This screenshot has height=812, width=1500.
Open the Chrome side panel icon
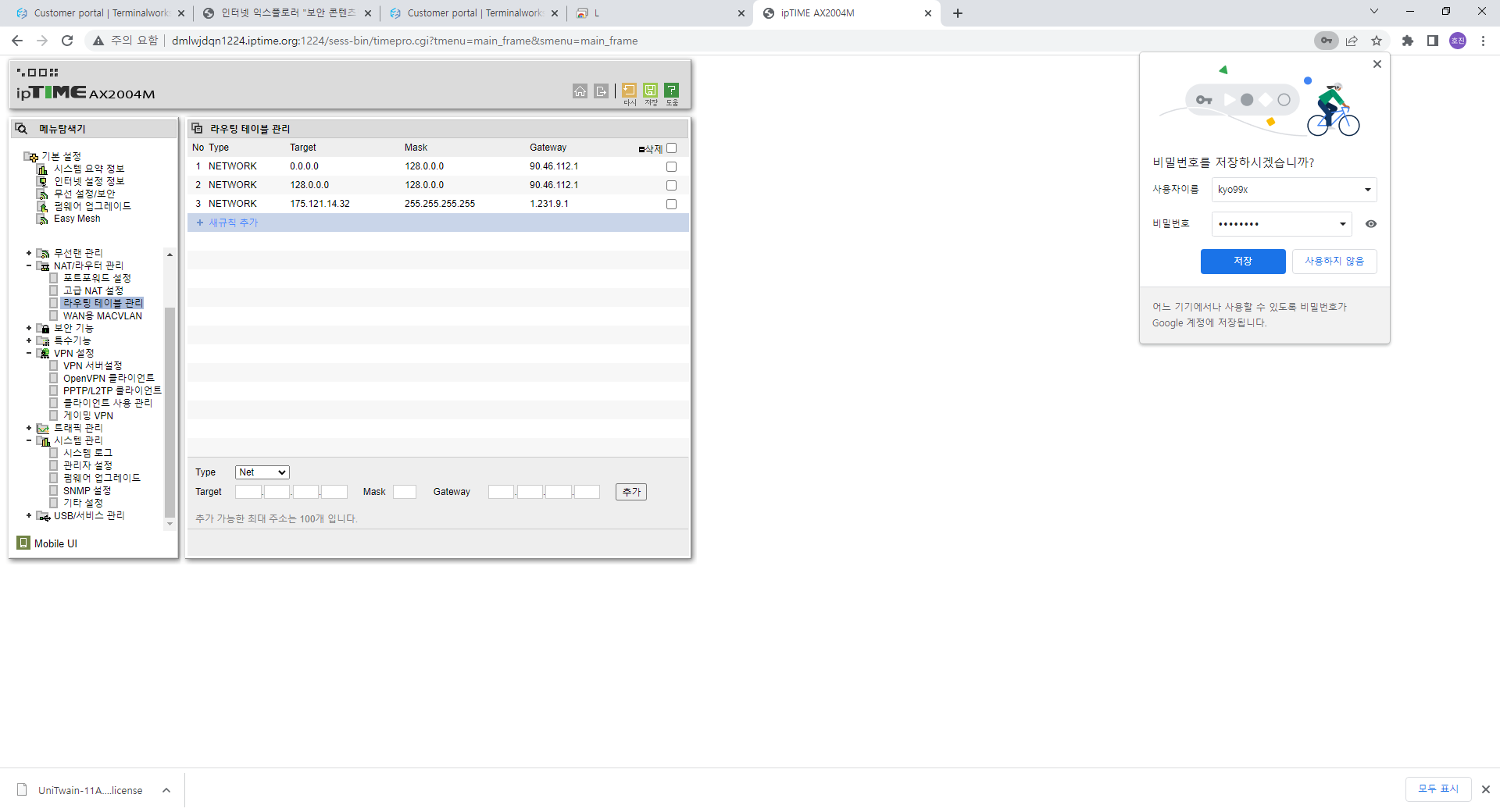(1433, 41)
